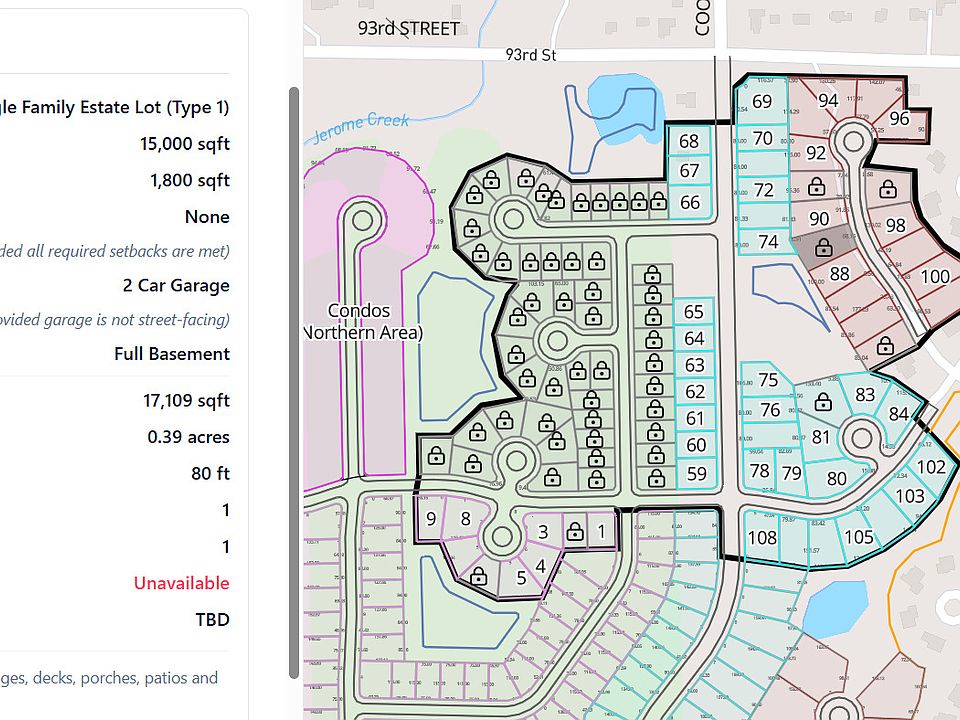Select lot 66 on the map
The image size is (960, 720).
690,203
